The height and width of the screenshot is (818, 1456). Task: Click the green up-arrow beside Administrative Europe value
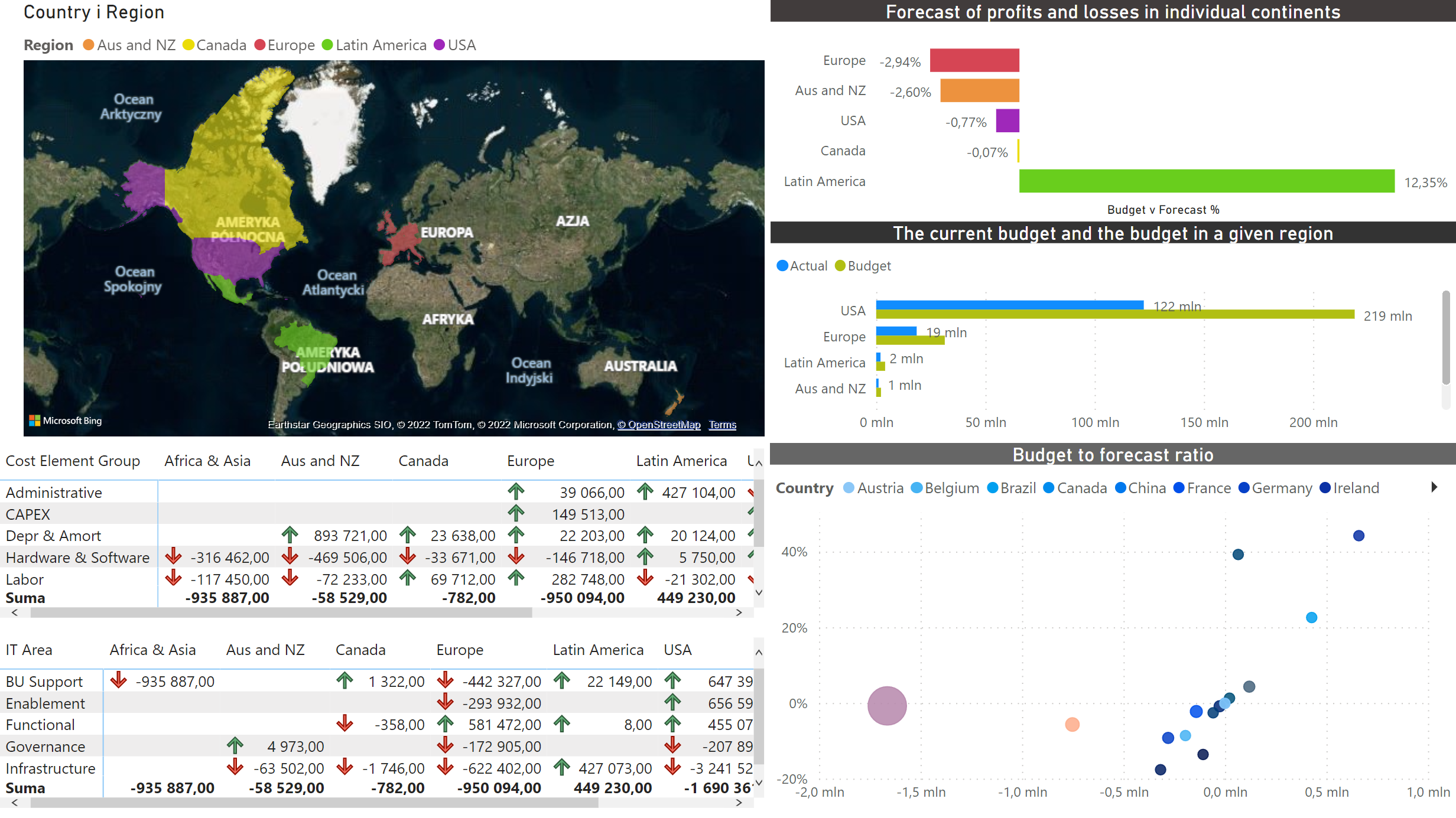click(x=516, y=492)
